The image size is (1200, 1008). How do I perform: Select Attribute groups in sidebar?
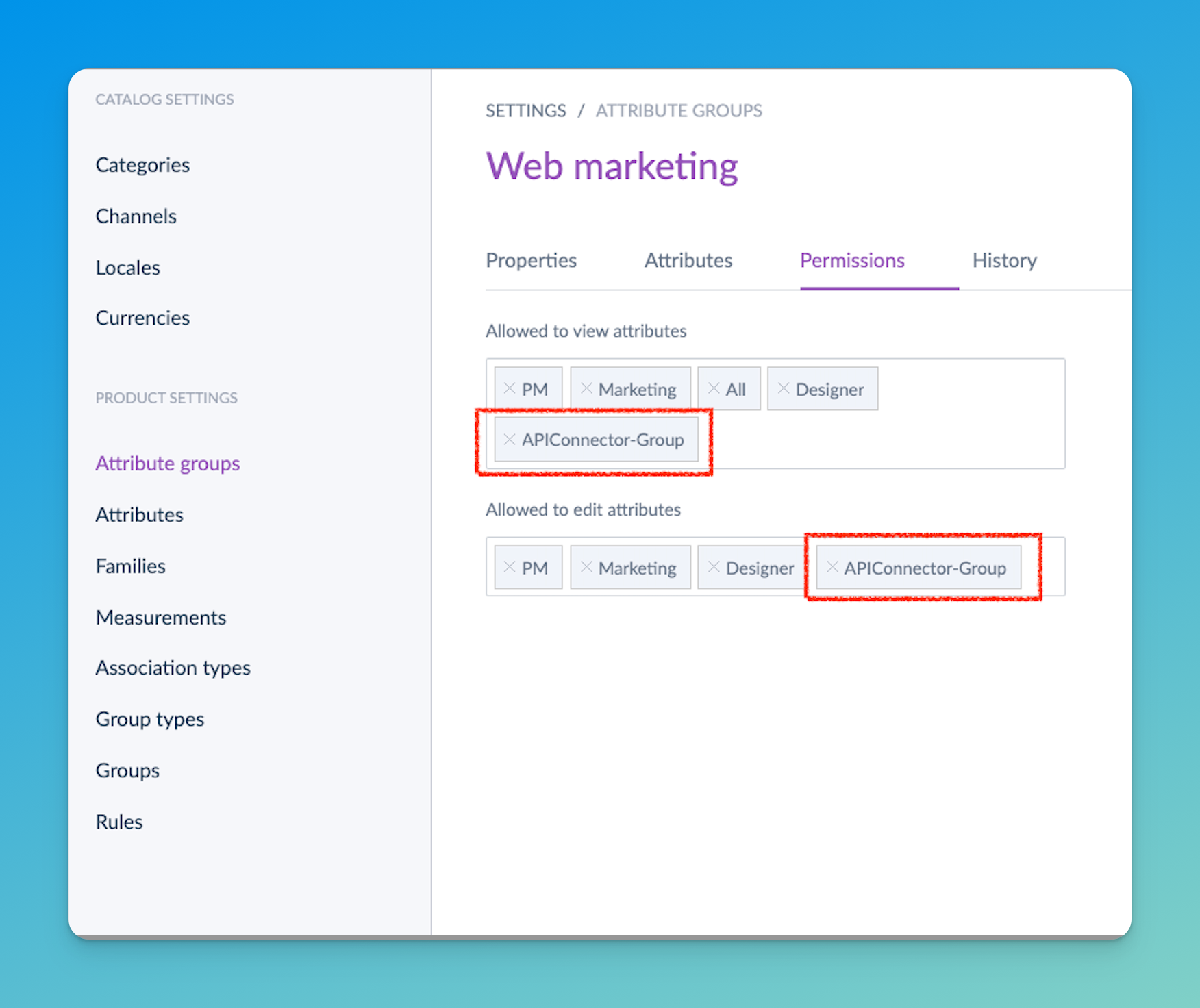pyautogui.click(x=168, y=464)
